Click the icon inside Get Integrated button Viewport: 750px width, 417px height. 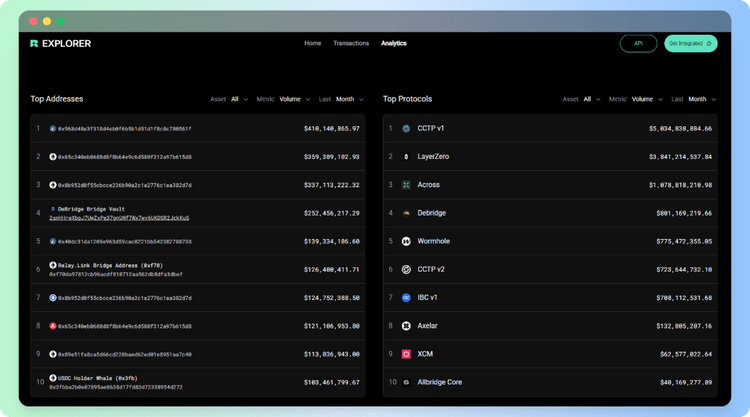coord(709,44)
